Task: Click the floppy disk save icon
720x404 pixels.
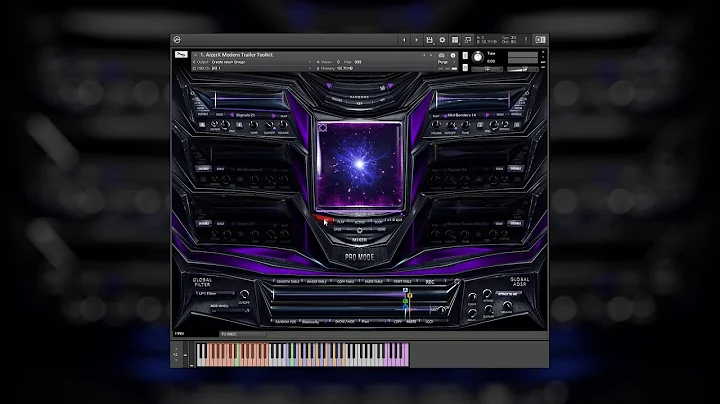Action: tap(429, 40)
